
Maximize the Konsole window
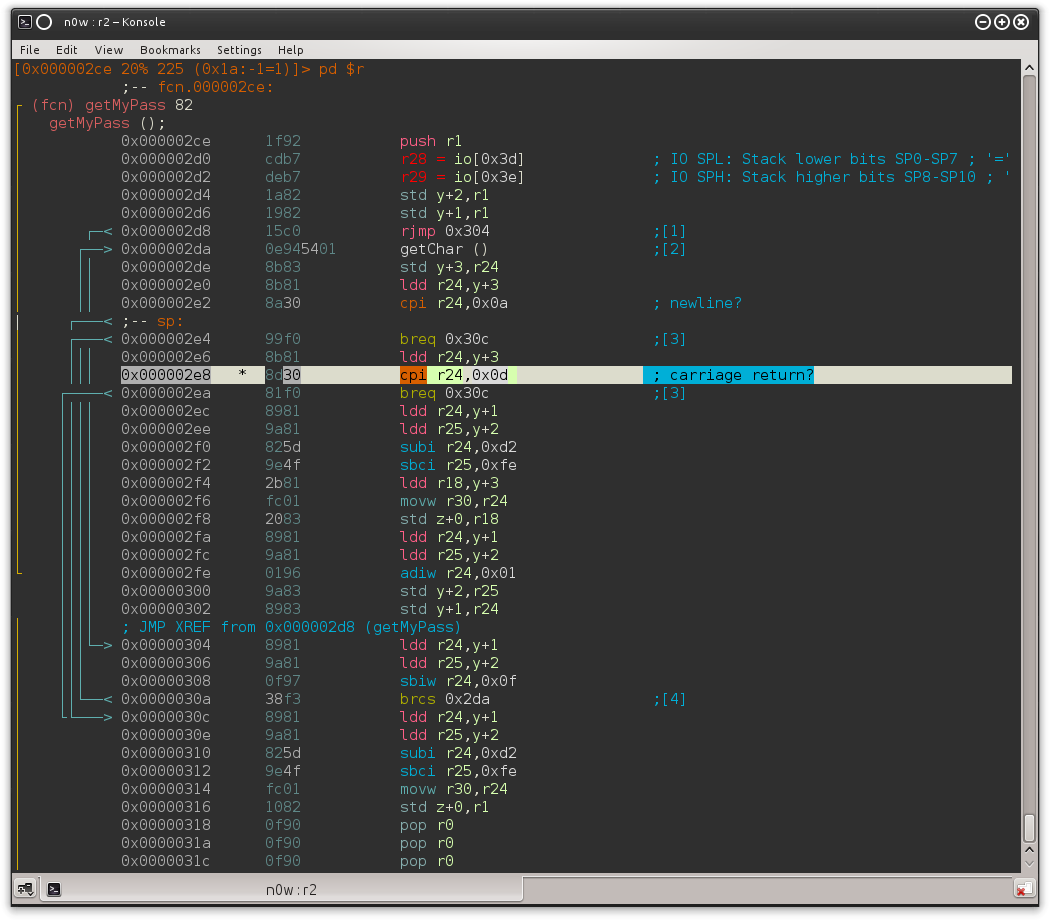click(x=1001, y=21)
